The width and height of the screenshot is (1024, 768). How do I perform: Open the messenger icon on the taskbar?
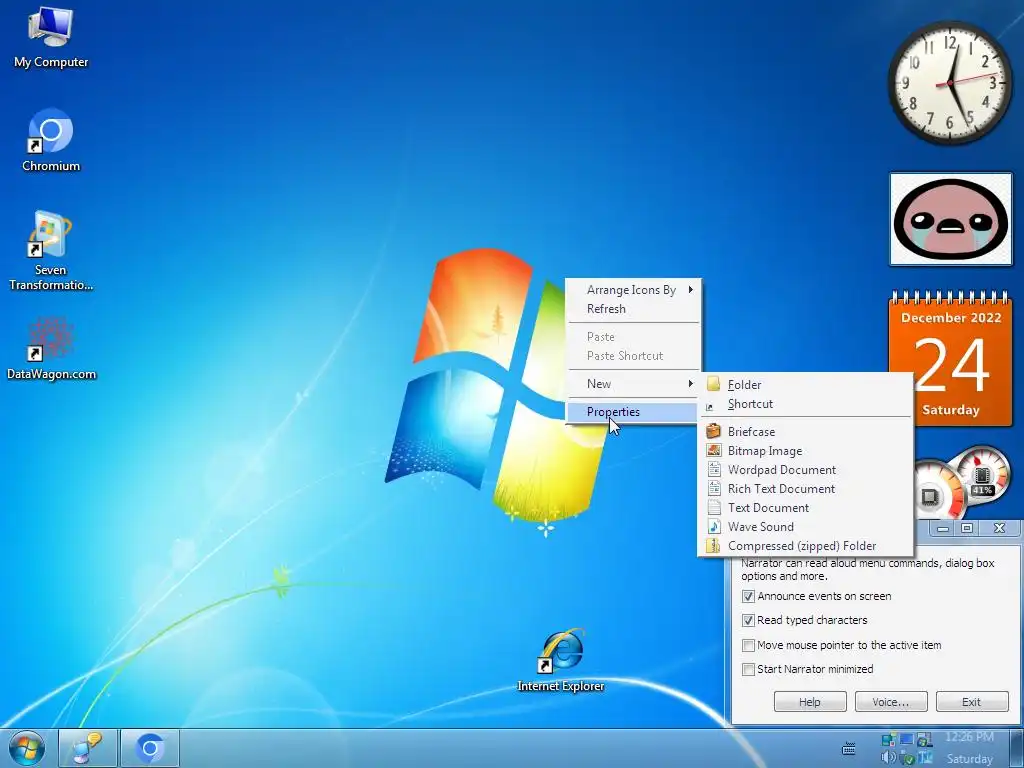tap(88, 748)
